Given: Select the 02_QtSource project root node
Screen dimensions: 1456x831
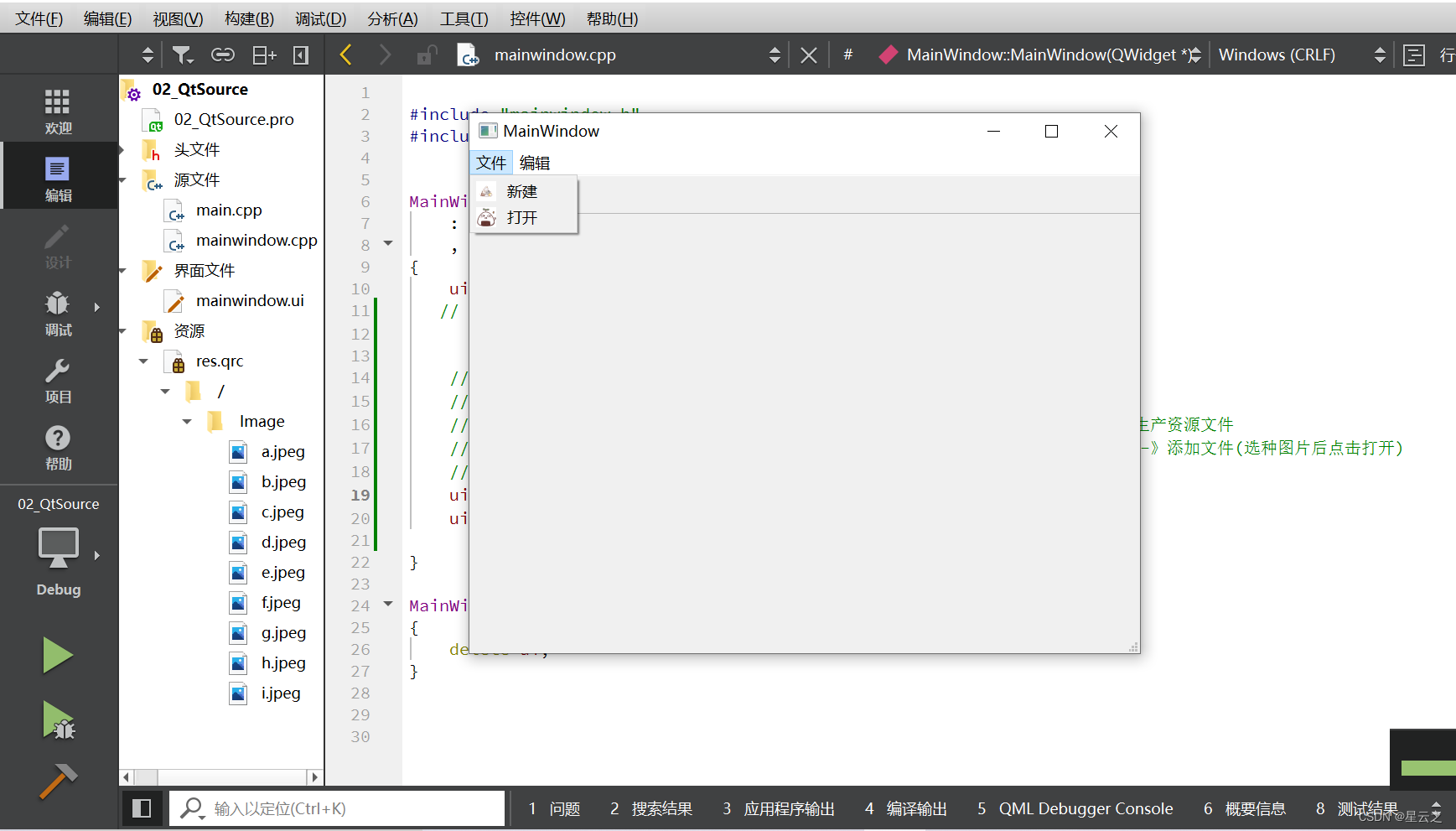Looking at the screenshot, I should tap(200, 90).
